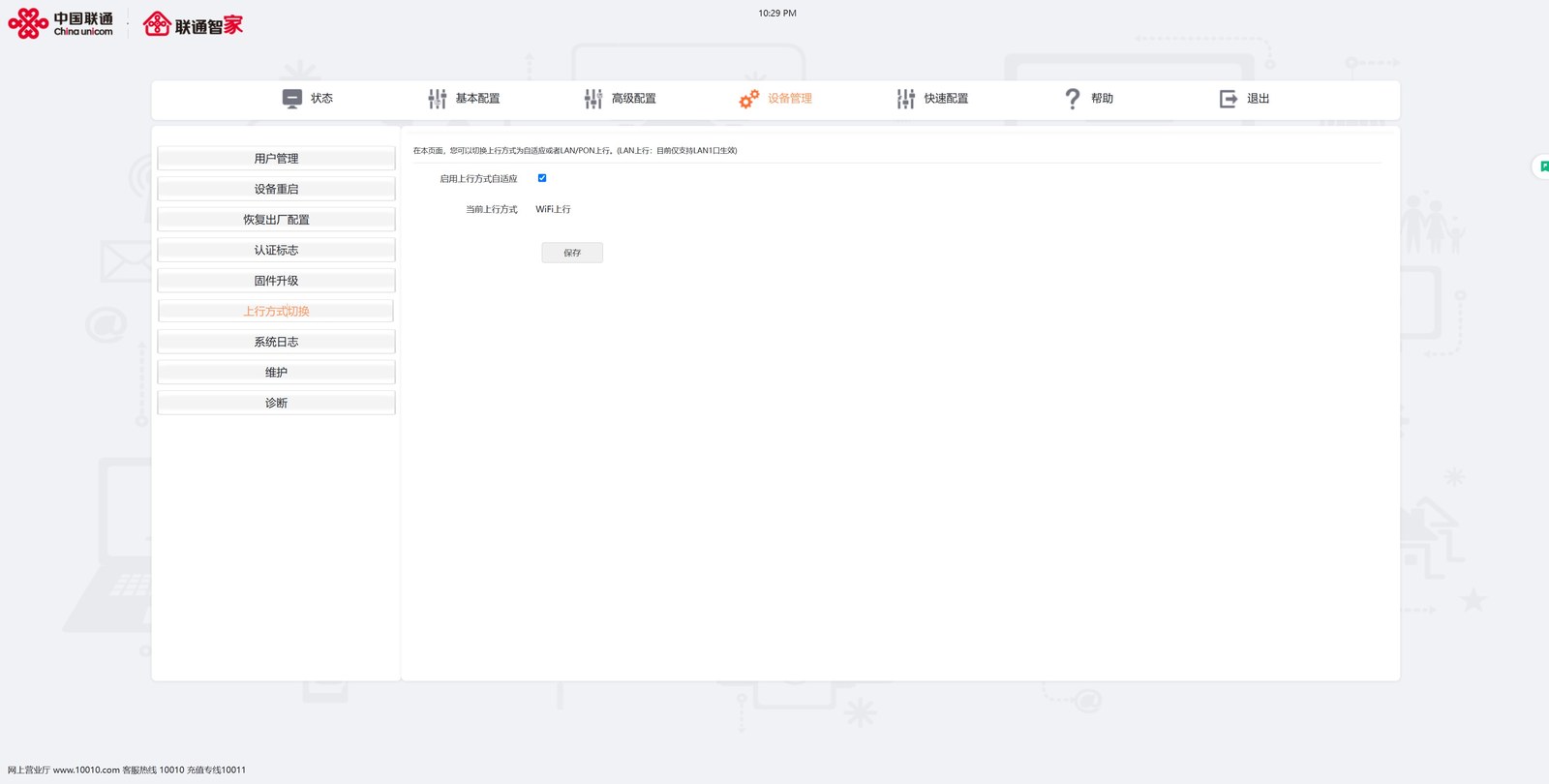
Task: Open the 状态 tab label
Action: 321,99
